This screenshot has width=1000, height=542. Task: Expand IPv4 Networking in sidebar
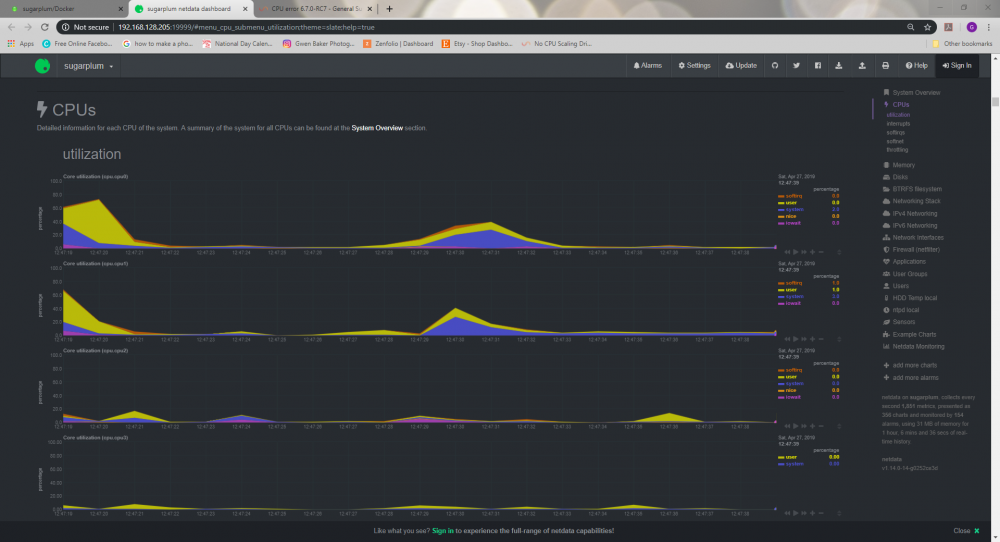point(915,214)
